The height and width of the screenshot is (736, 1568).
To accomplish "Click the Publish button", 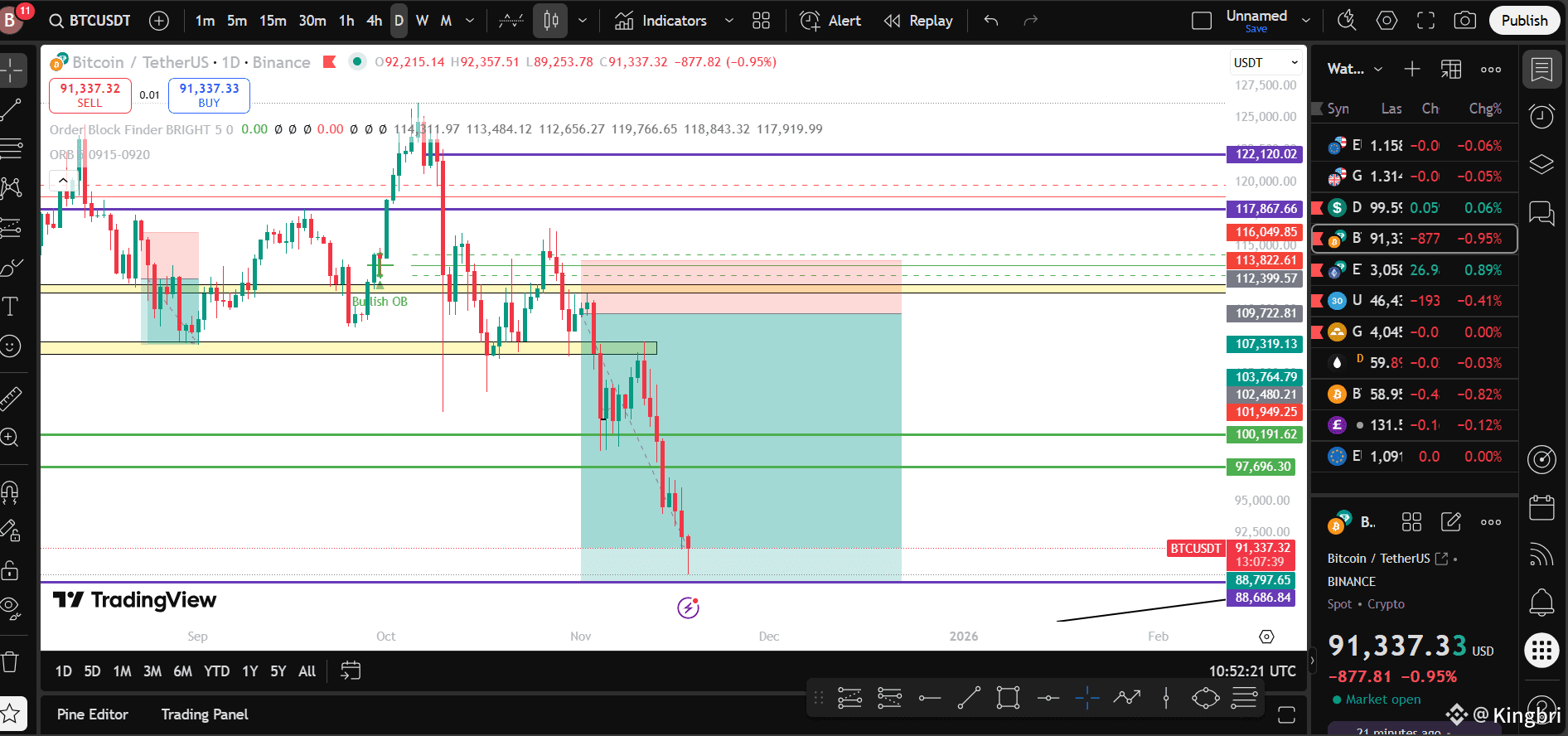I will (x=1524, y=21).
